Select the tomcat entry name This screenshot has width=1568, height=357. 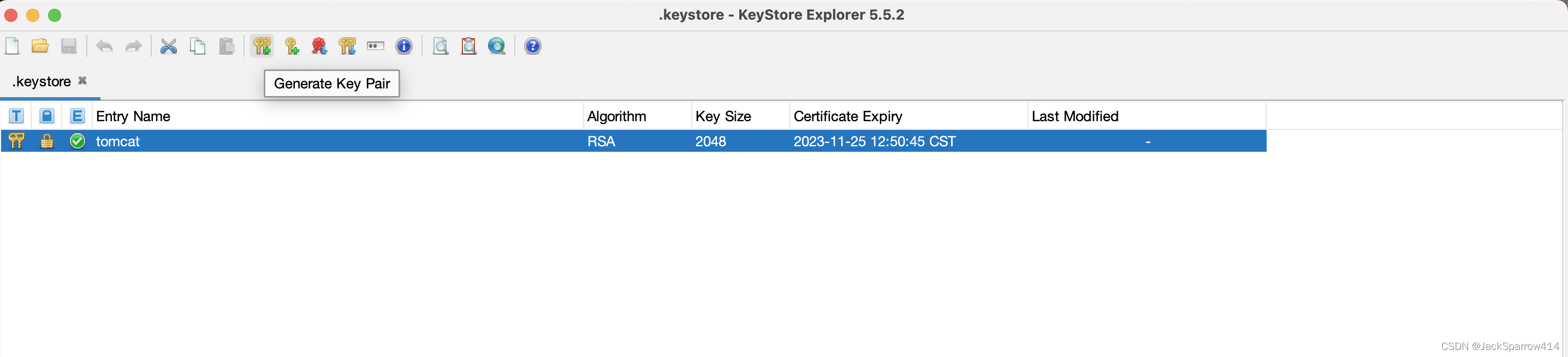[118, 142]
